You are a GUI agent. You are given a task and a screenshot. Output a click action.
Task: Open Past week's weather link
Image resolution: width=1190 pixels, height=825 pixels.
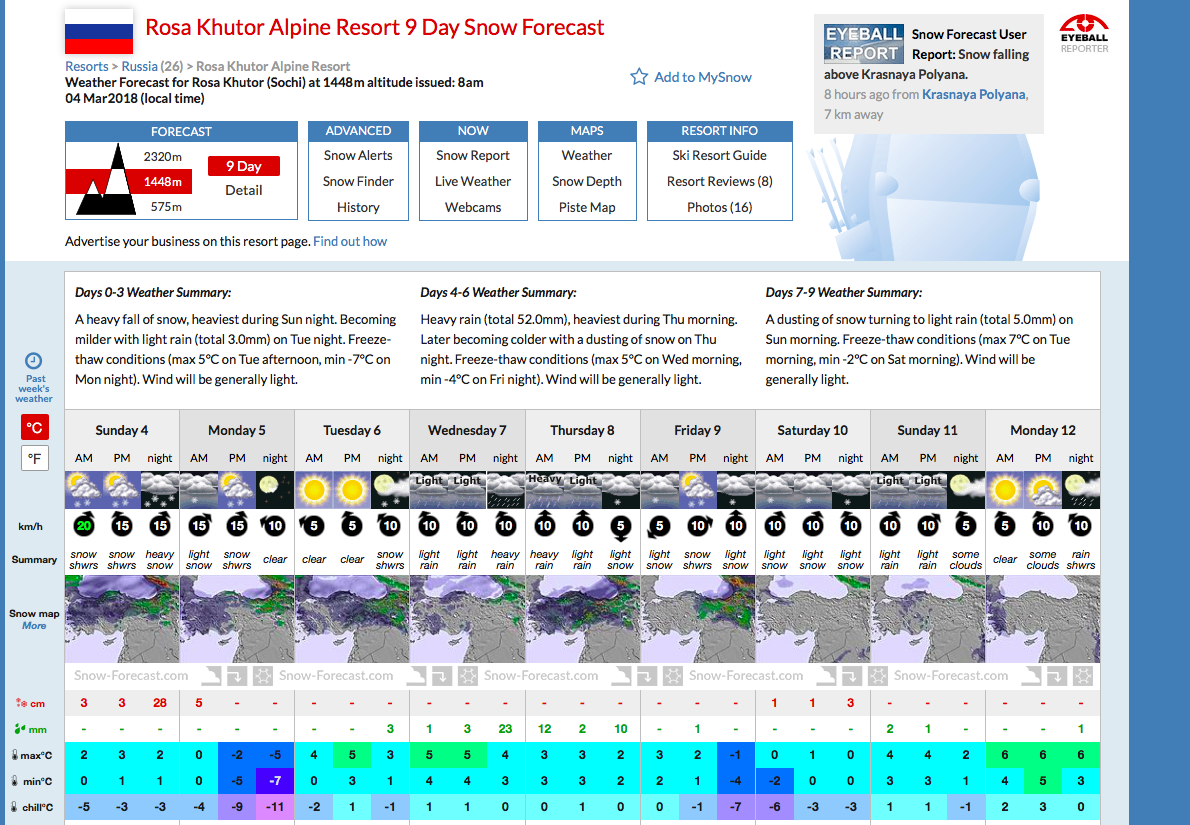[x=34, y=388]
